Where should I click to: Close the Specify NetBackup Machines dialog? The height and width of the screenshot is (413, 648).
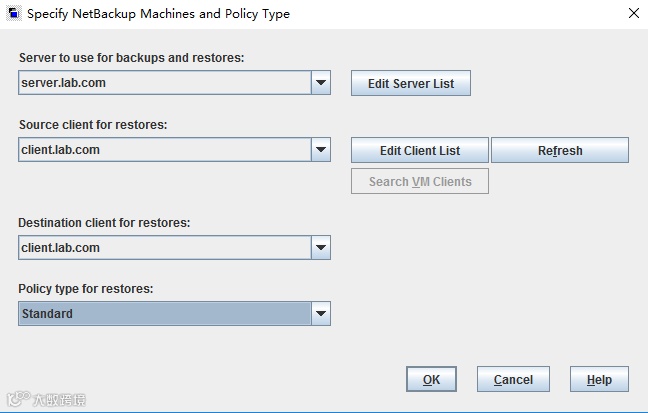pos(633,14)
